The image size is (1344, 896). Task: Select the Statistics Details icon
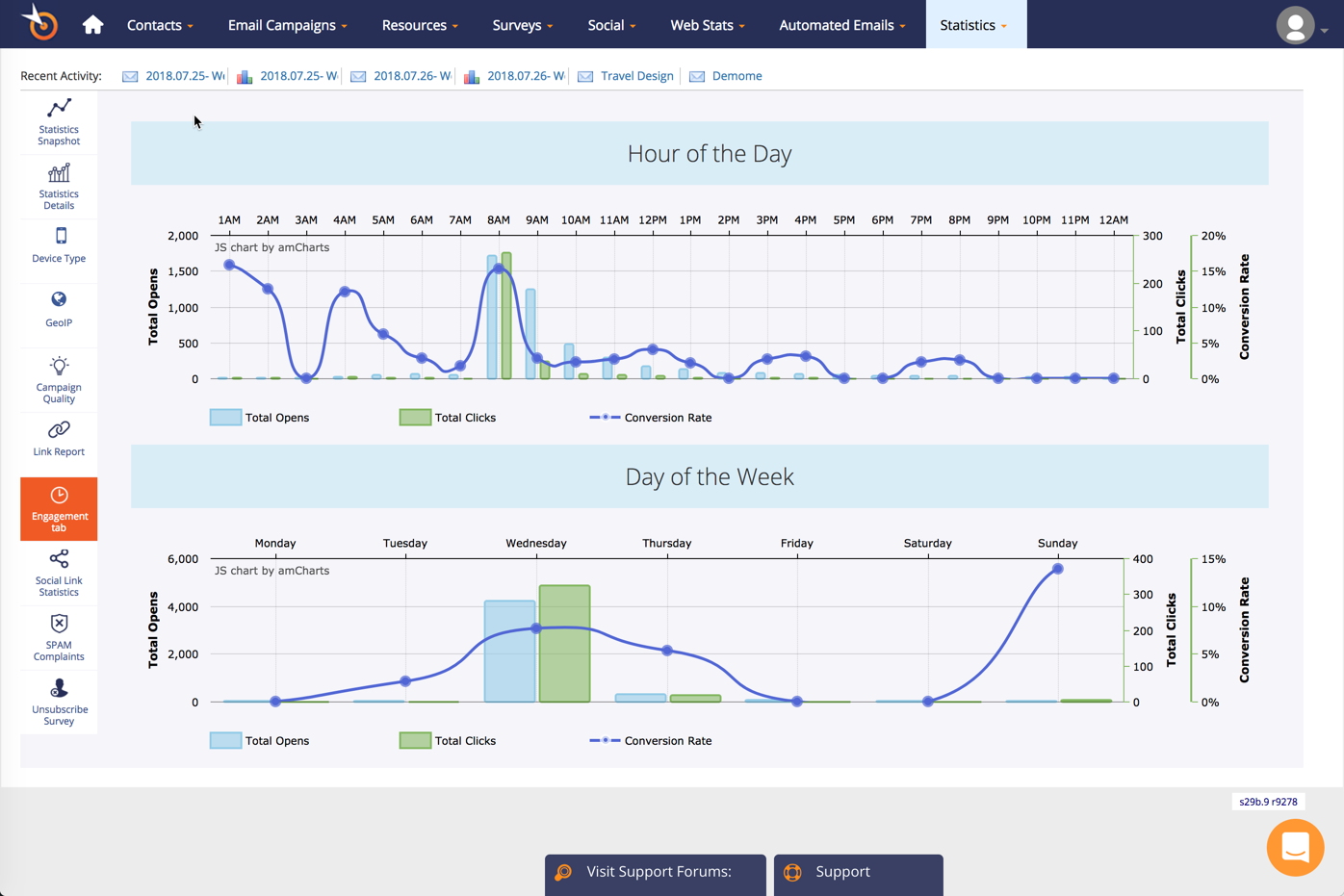coord(58,186)
